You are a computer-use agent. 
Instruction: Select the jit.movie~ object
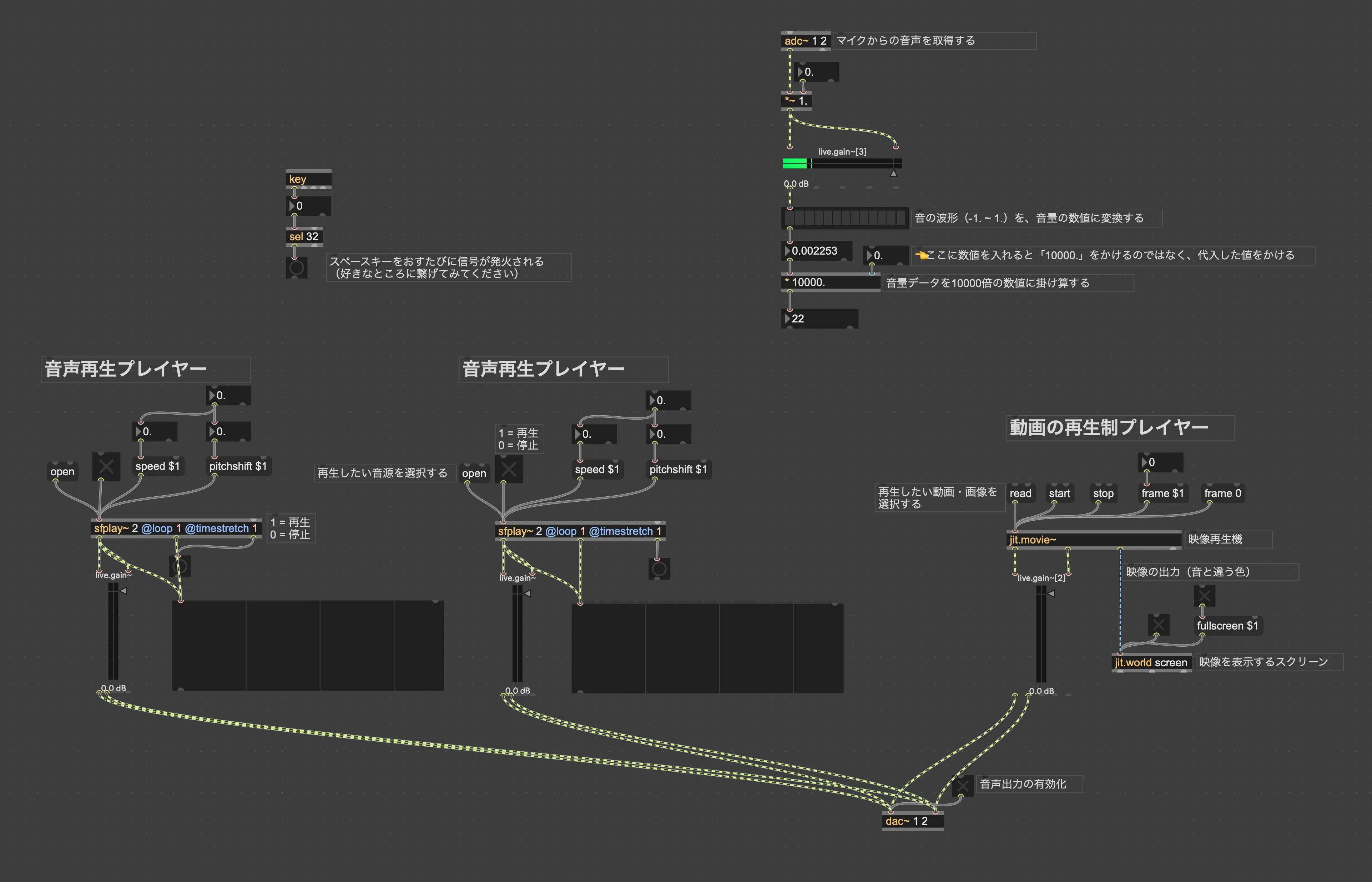click(x=1094, y=540)
